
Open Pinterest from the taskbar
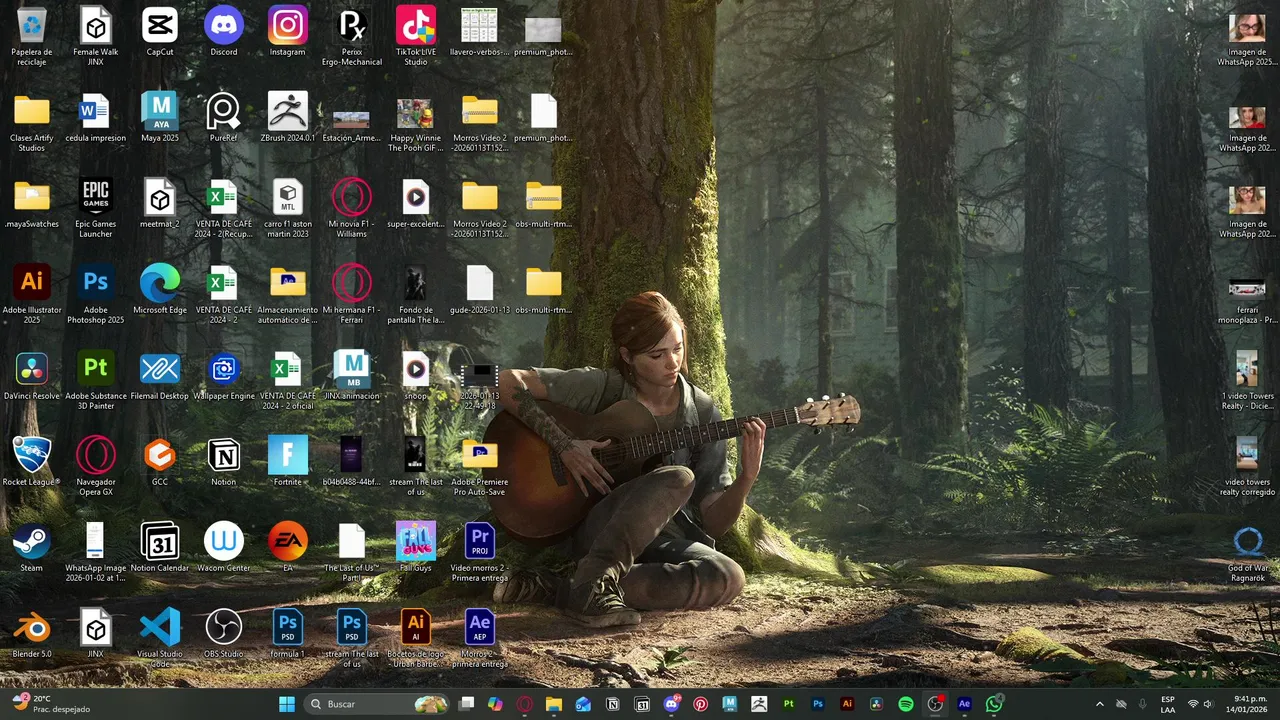click(x=700, y=704)
